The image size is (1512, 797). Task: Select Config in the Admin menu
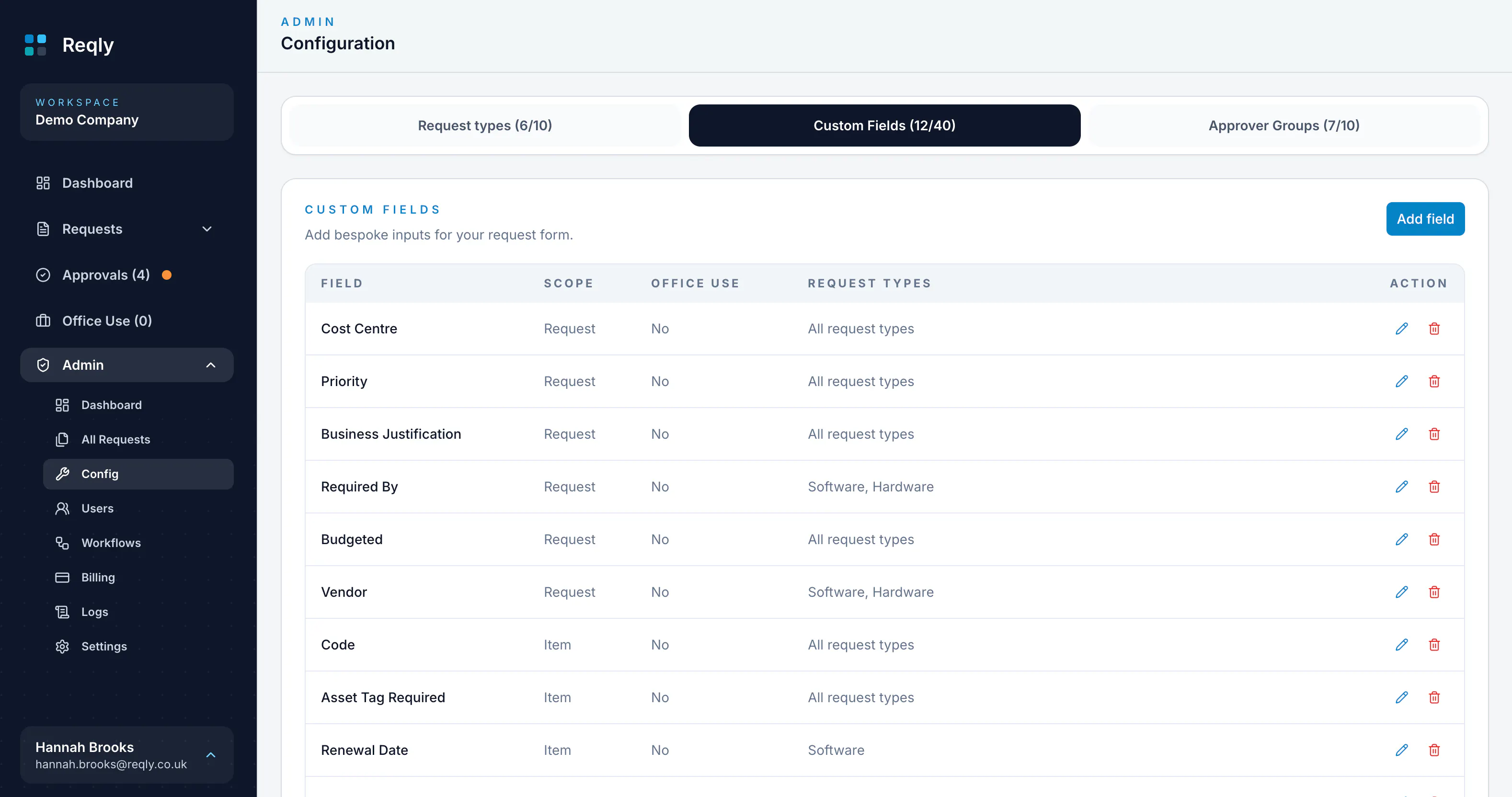coord(138,474)
